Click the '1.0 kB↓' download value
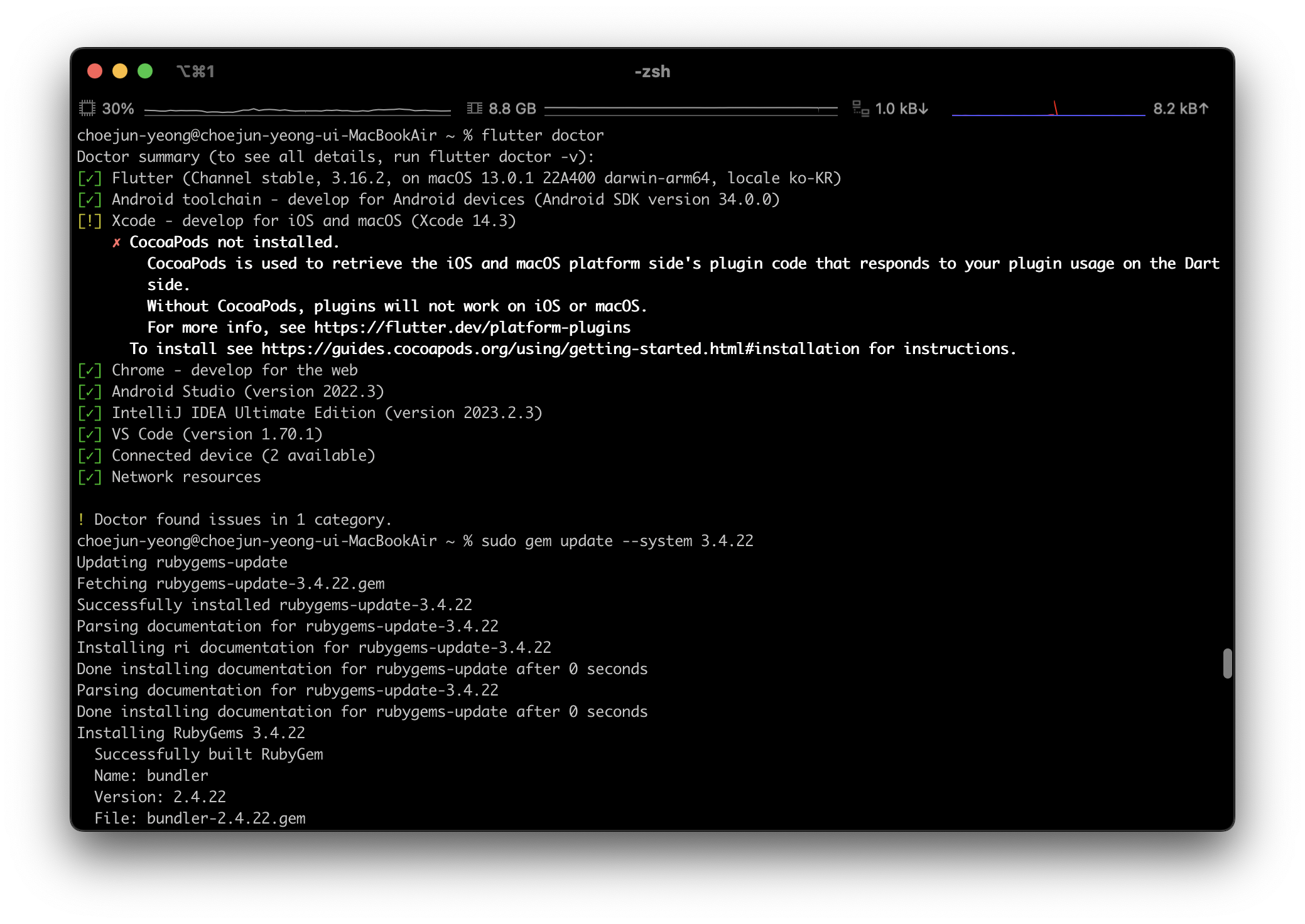The height and width of the screenshot is (924, 1305). pos(902,109)
